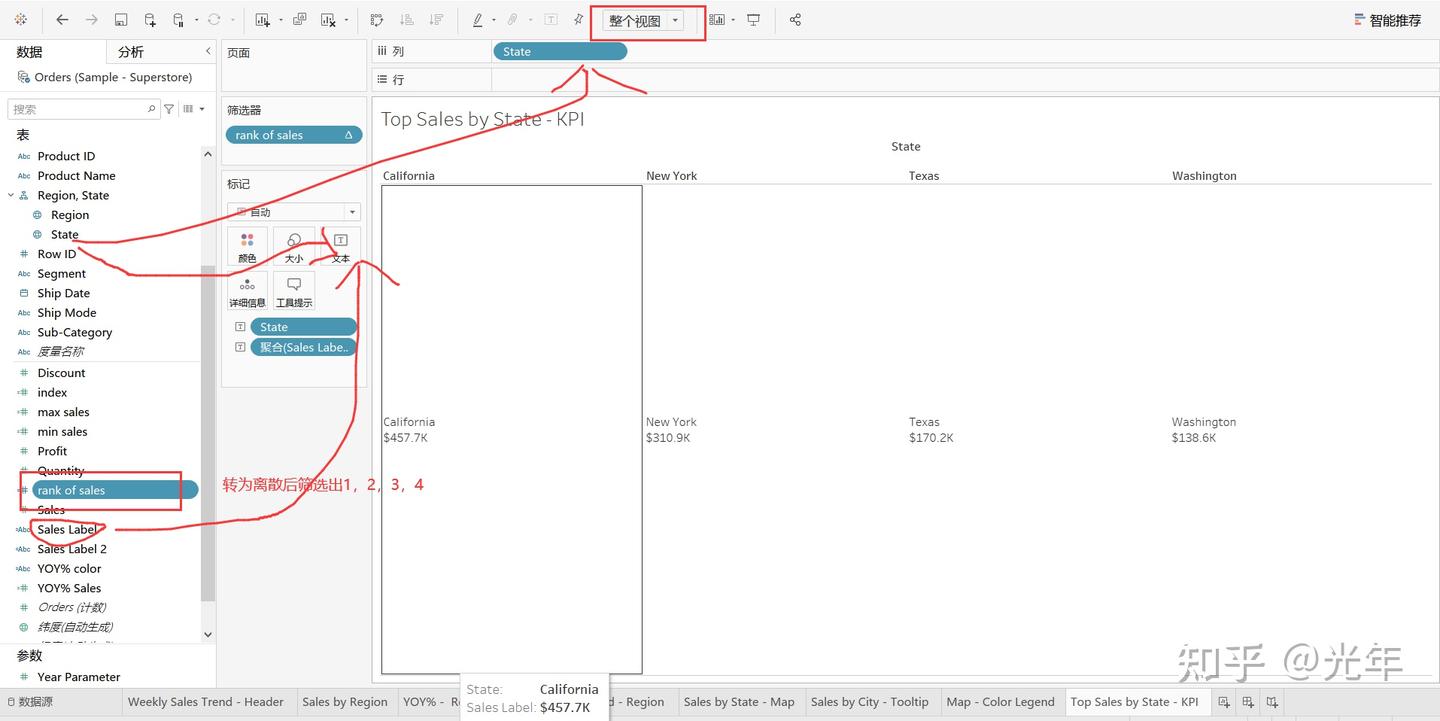The width and height of the screenshot is (1440, 721).
Task: Open the Sales by City - Tooltip sheet
Action: (x=870, y=702)
